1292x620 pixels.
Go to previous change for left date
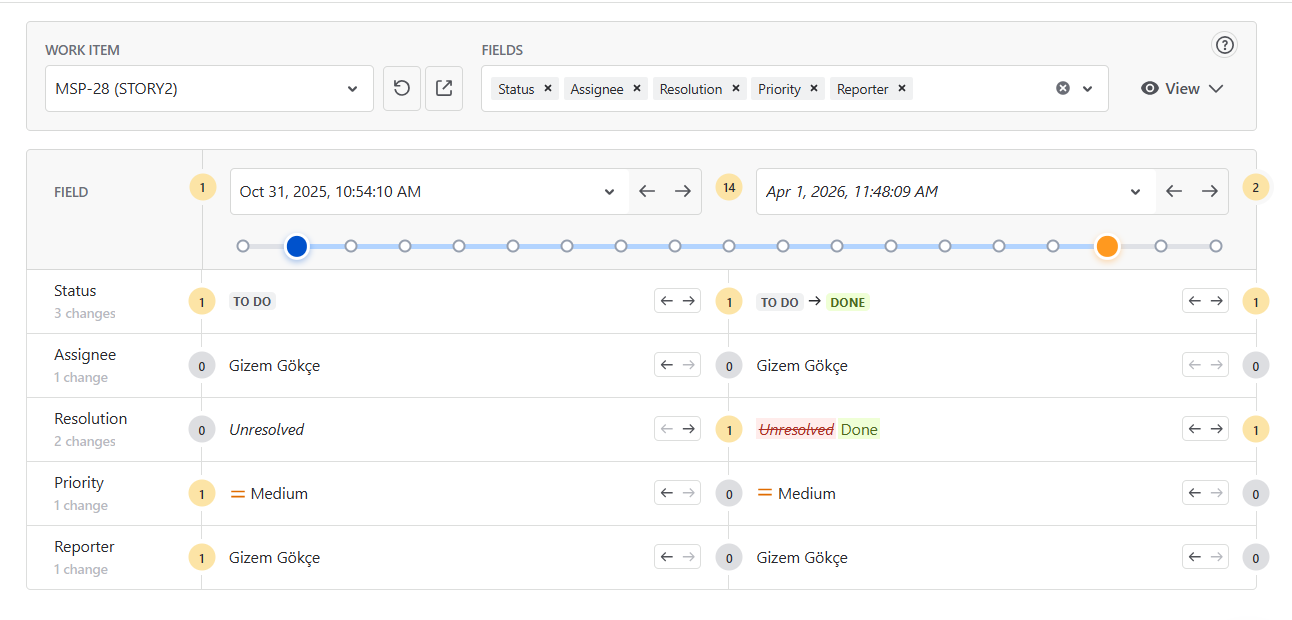647,191
